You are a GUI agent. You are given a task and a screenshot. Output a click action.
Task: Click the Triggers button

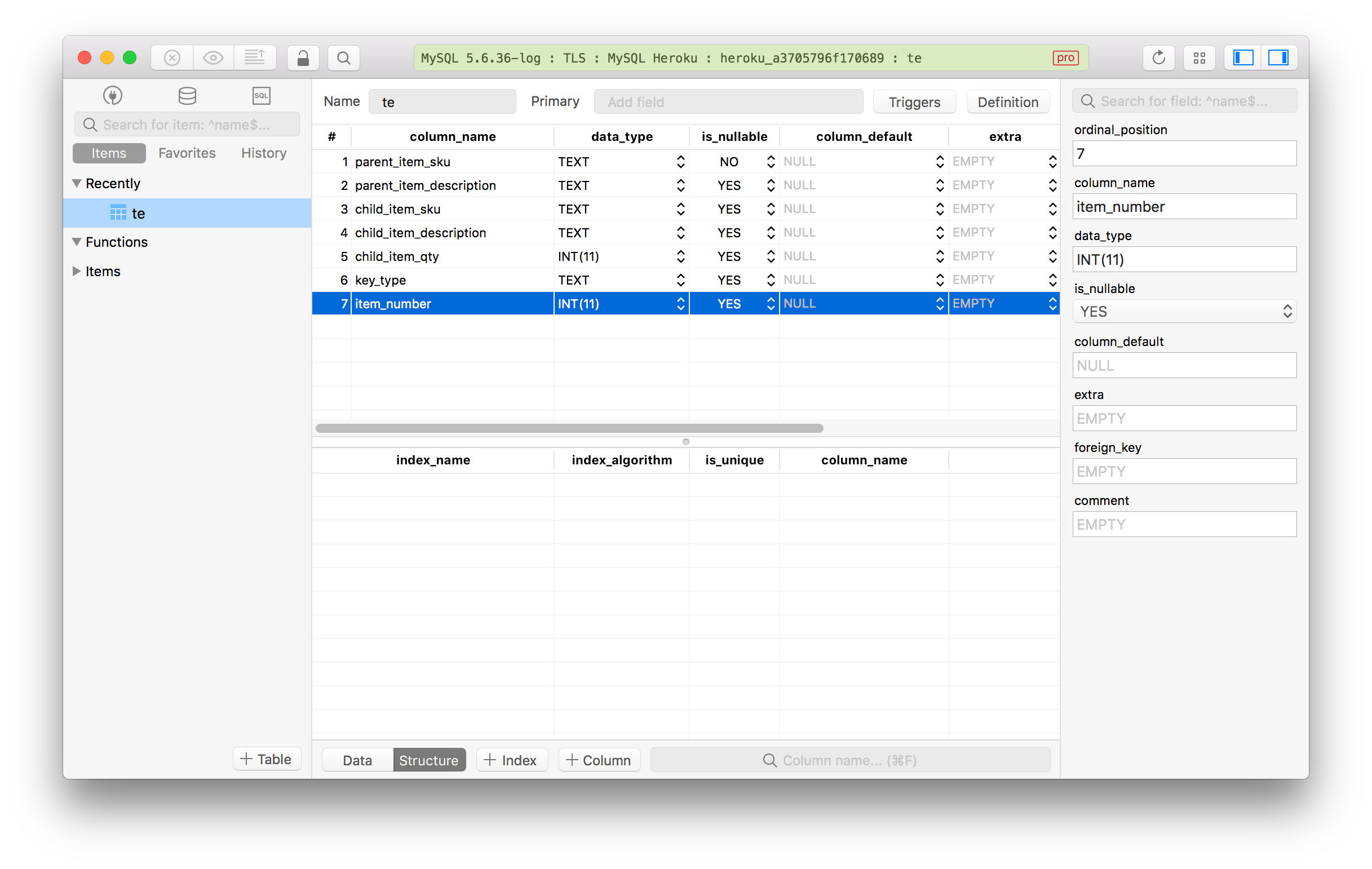coord(913,100)
